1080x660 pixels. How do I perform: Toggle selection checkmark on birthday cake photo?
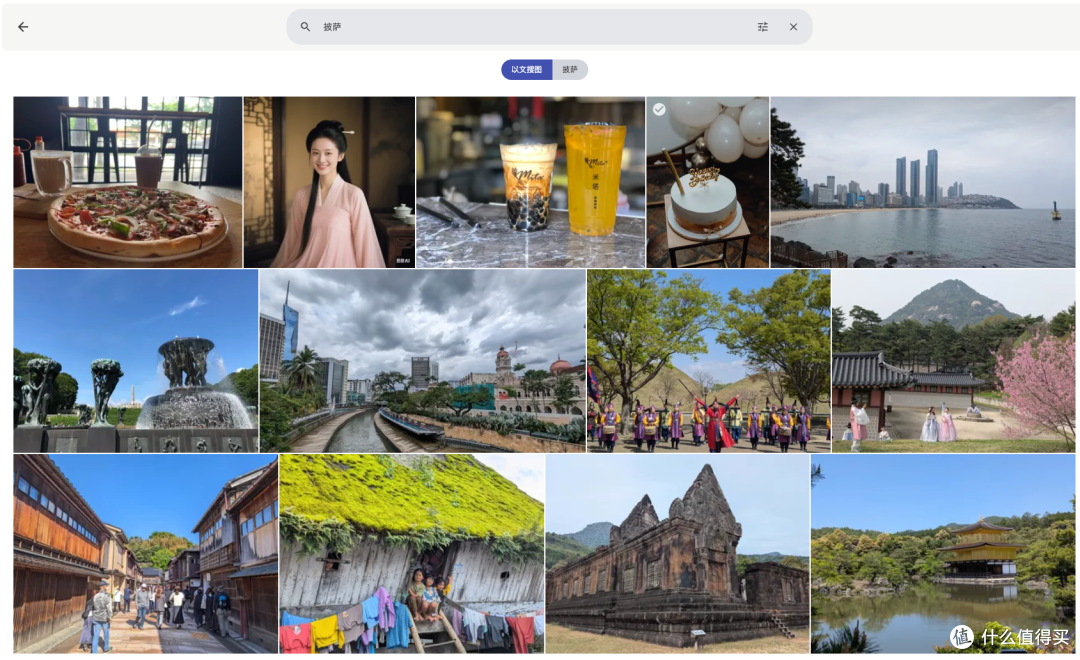[x=659, y=109]
